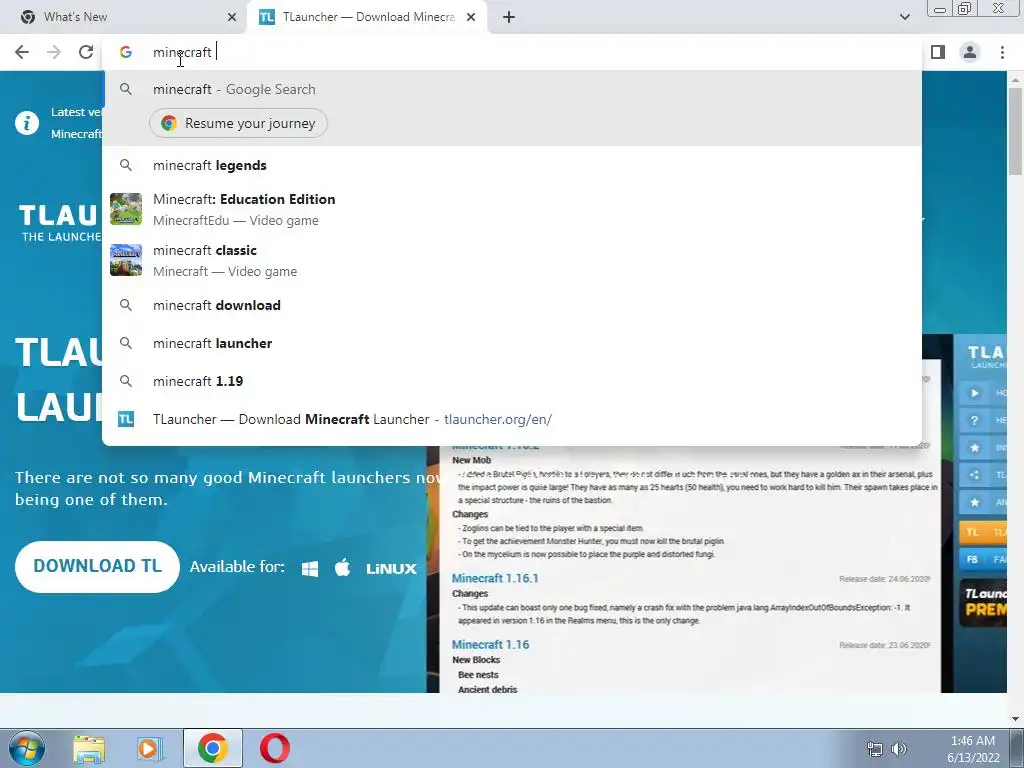Click the DOWNLOAD TL button
The width and height of the screenshot is (1024, 768).
click(97, 566)
